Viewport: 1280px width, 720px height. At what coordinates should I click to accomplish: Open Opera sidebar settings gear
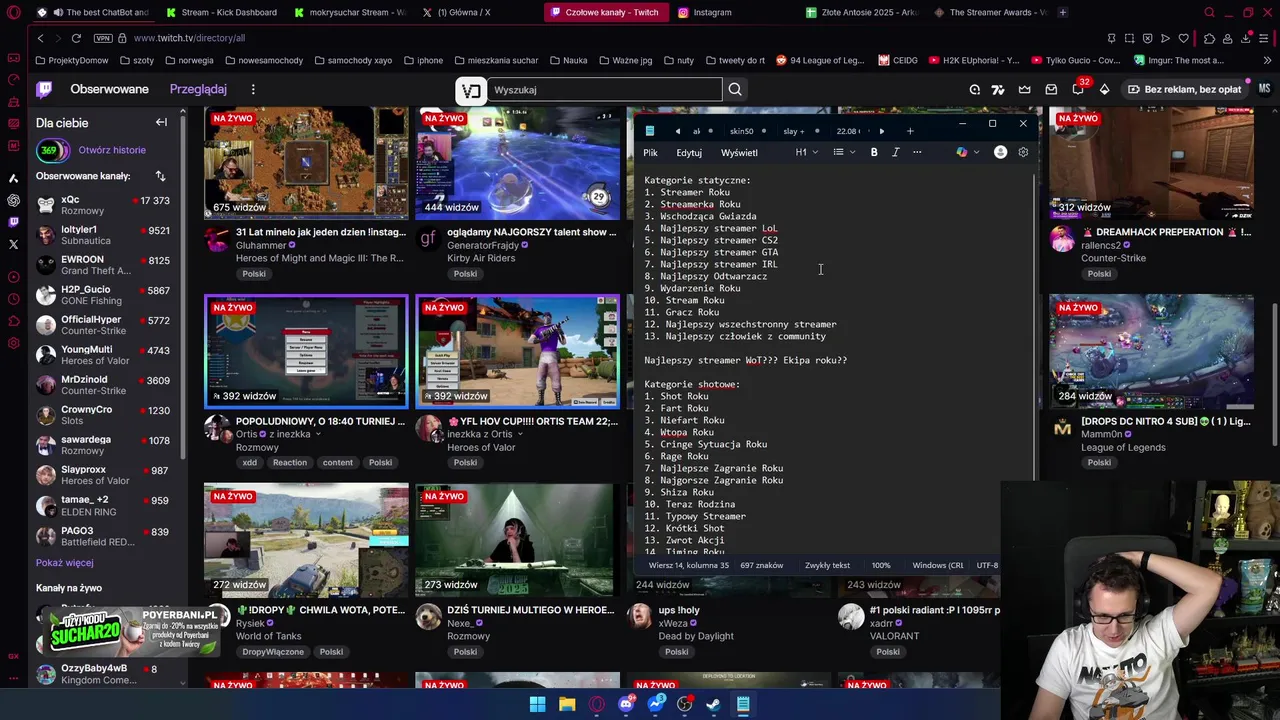coord(13,343)
